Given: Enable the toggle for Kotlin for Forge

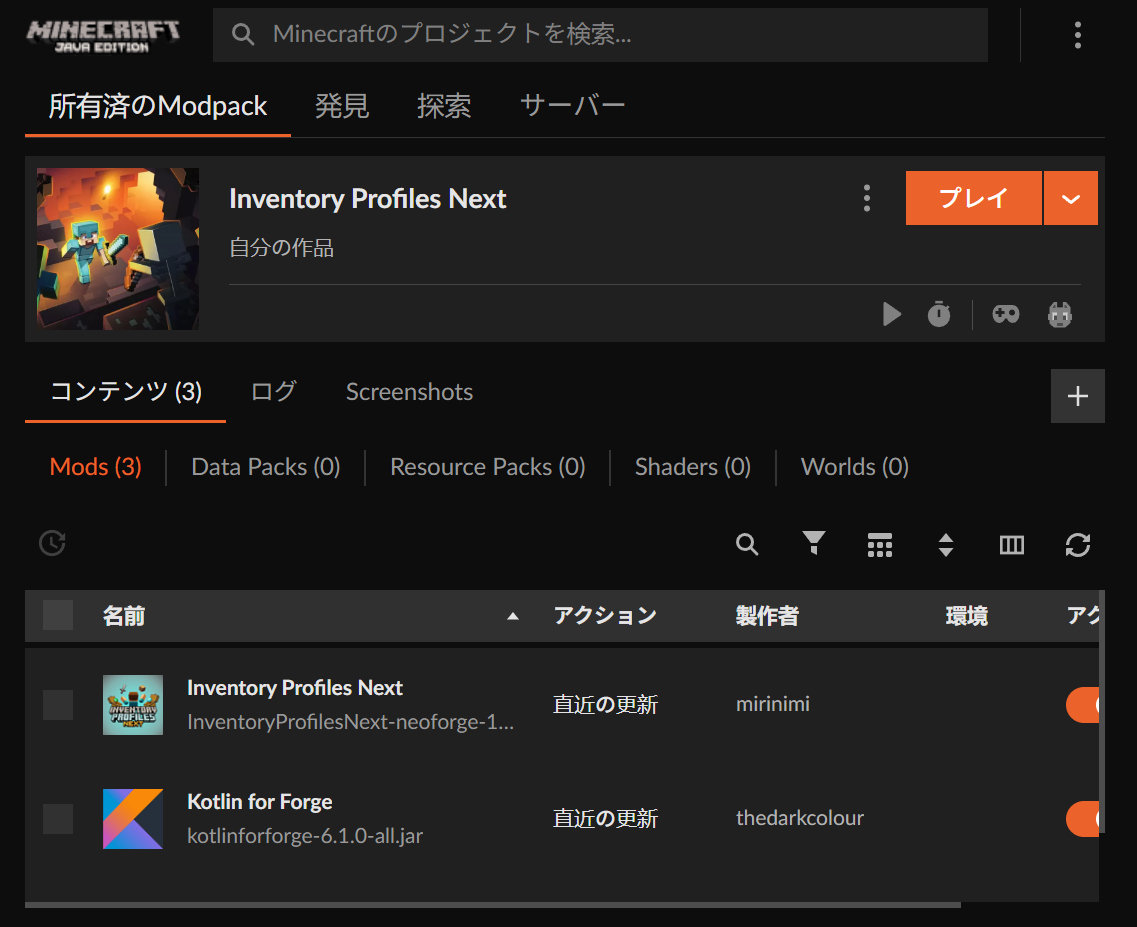Looking at the screenshot, I should tap(1090, 818).
